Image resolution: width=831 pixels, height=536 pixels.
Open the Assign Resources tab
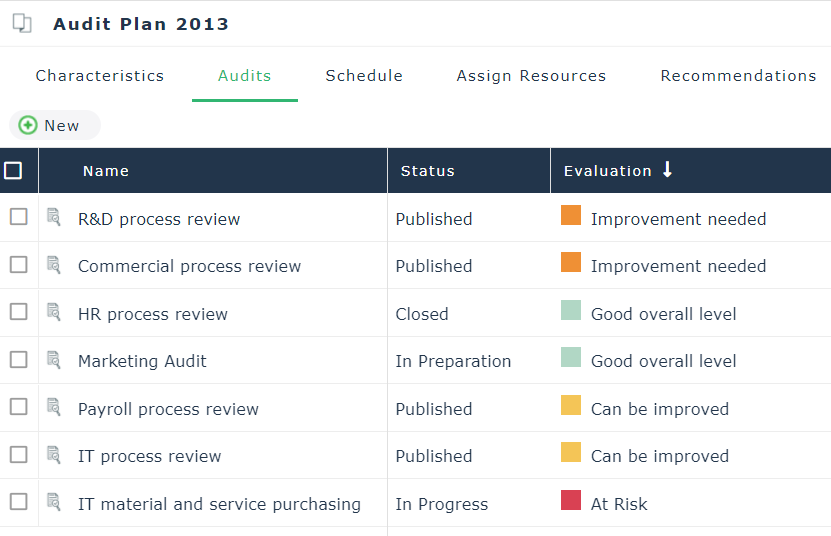[531, 76]
